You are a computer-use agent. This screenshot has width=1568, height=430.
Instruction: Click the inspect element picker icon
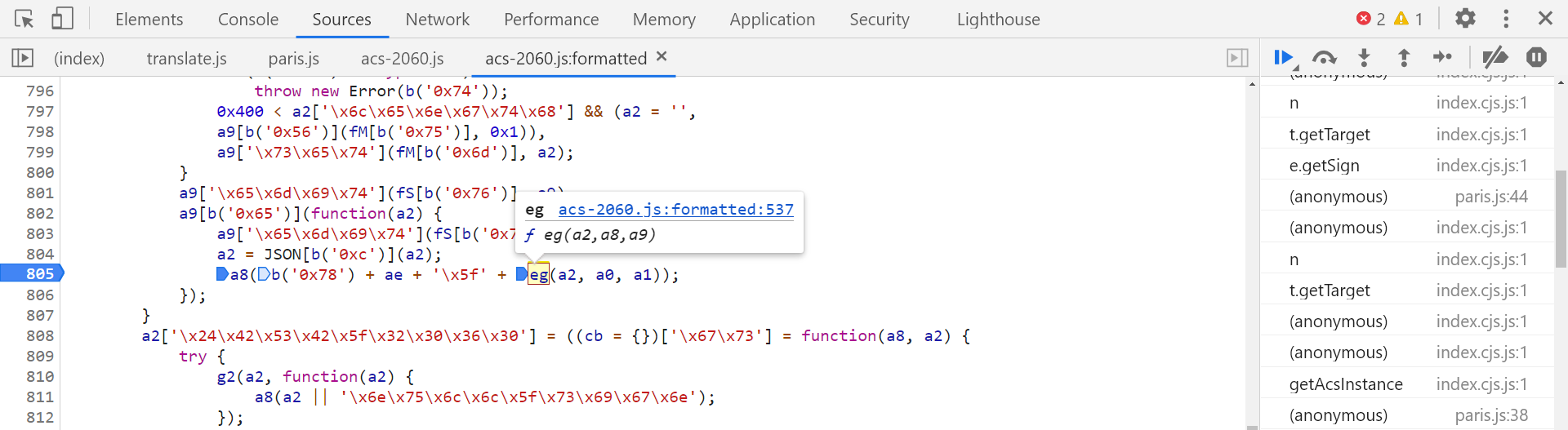click(x=24, y=19)
